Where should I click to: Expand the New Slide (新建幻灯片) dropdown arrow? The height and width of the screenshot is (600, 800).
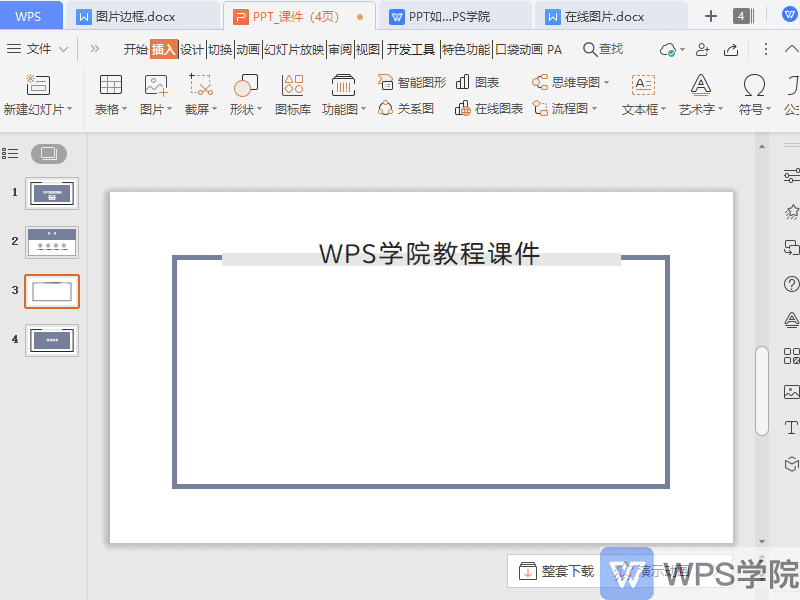point(69,109)
